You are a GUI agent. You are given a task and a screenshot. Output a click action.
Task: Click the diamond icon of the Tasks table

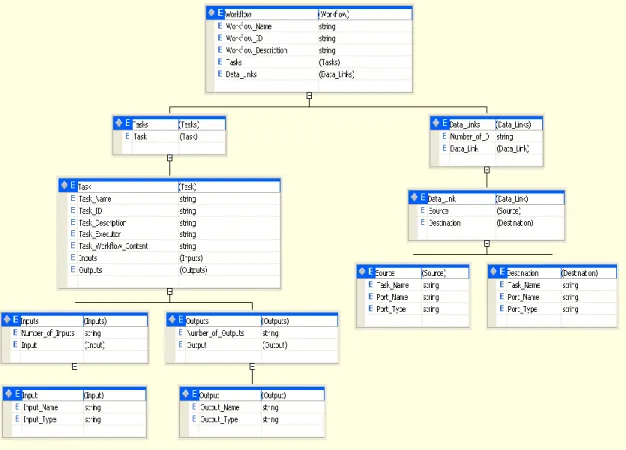(119, 123)
